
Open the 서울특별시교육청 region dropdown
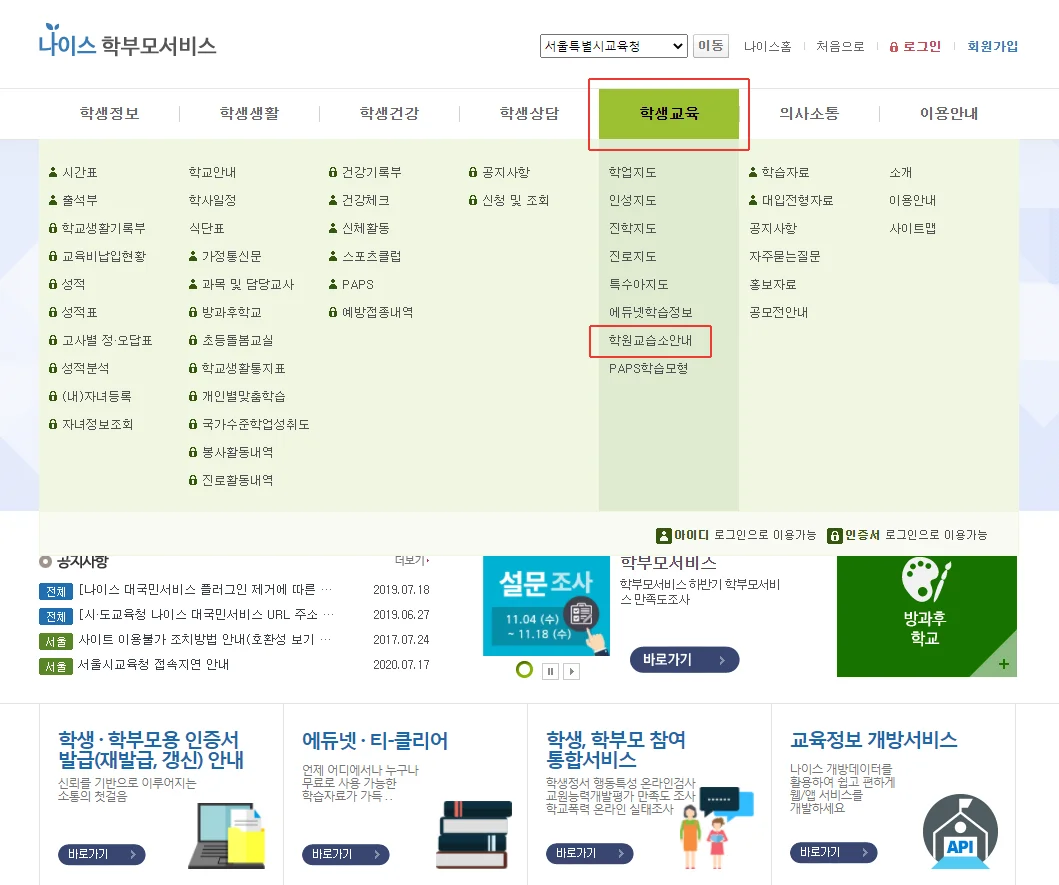coord(613,46)
